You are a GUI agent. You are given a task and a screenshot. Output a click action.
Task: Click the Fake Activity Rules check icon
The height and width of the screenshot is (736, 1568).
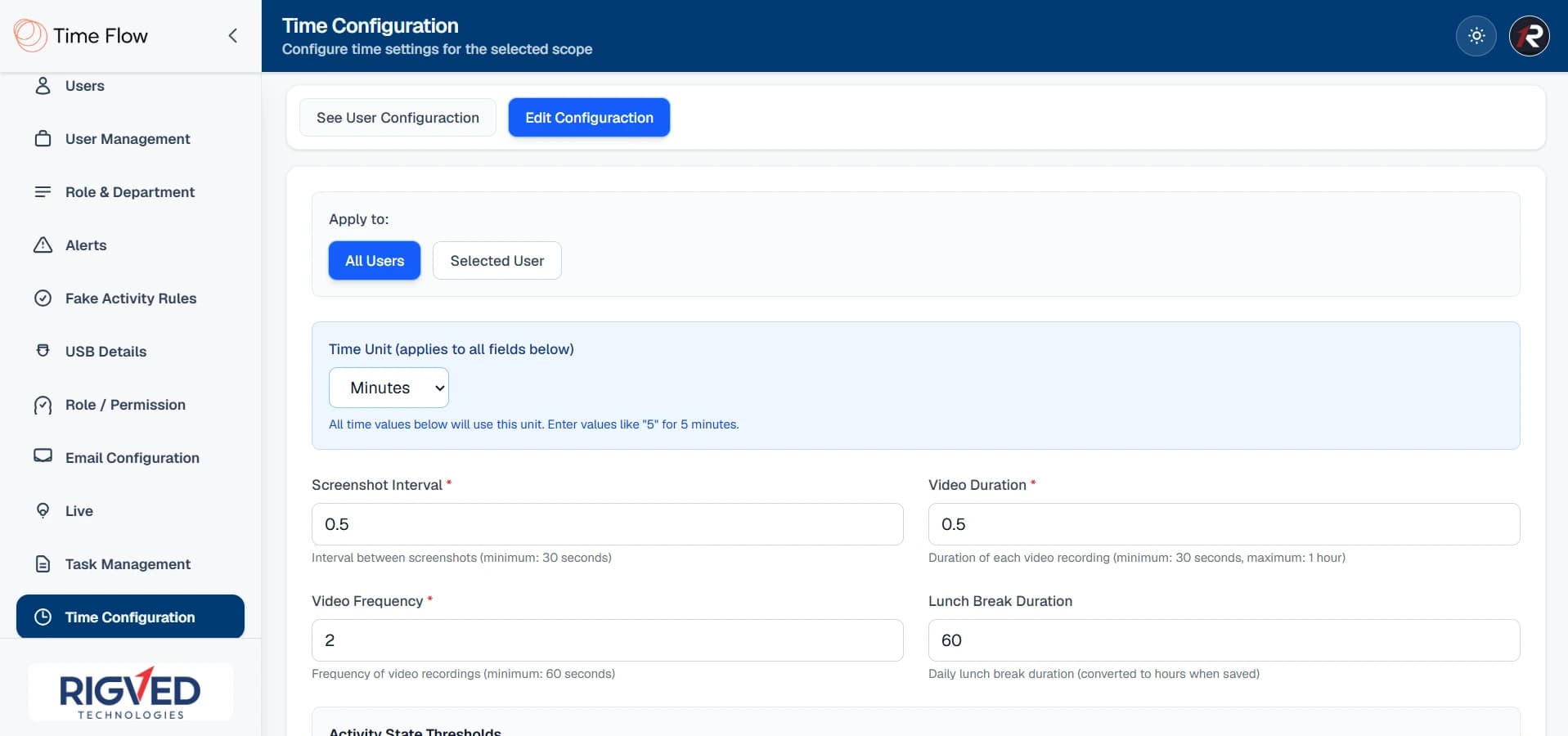click(x=43, y=298)
